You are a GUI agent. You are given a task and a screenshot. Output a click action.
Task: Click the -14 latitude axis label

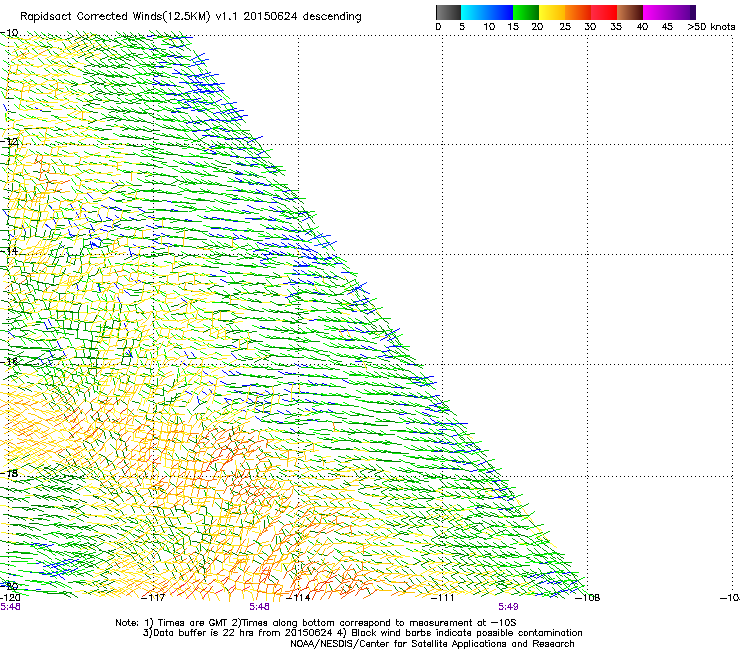(x=10, y=251)
